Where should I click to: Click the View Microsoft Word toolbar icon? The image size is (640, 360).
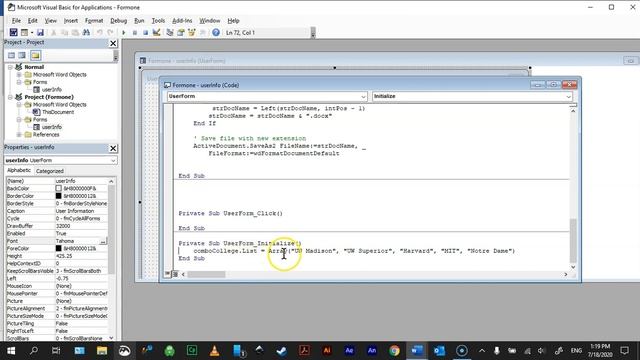tap(13, 32)
